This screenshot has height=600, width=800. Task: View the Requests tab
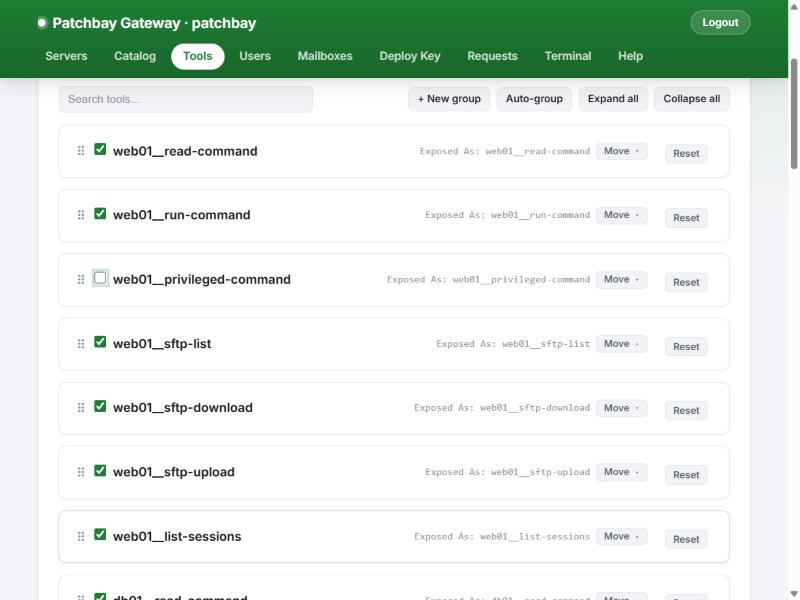tap(492, 56)
